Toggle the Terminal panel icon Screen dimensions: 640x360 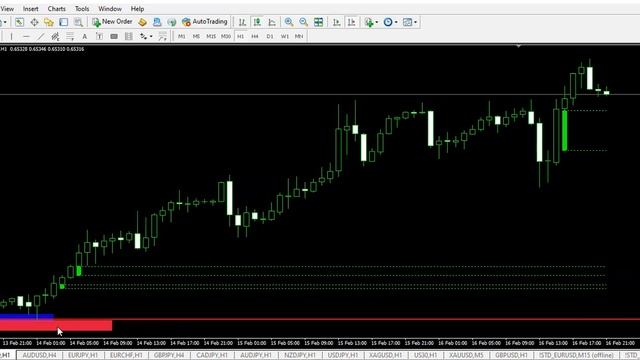coord(64,22)
